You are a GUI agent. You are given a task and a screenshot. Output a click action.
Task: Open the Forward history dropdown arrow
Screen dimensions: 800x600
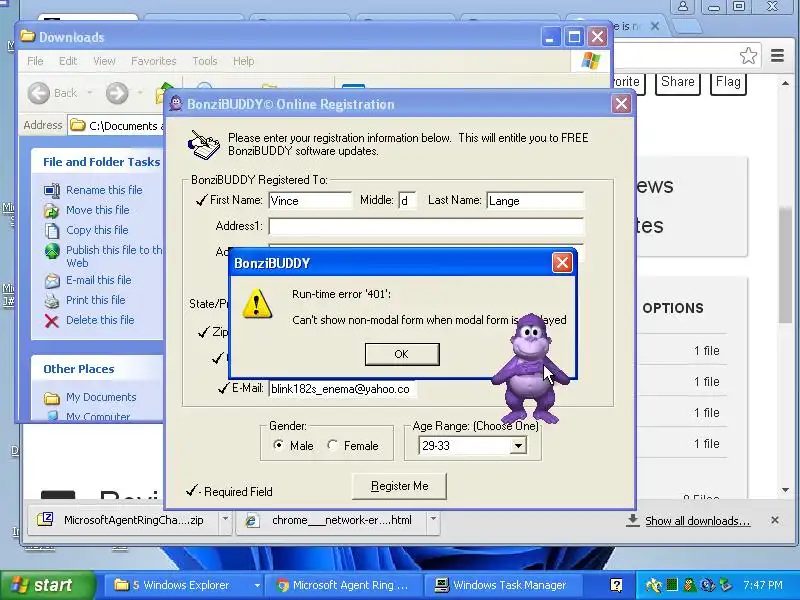pos(139,93)
